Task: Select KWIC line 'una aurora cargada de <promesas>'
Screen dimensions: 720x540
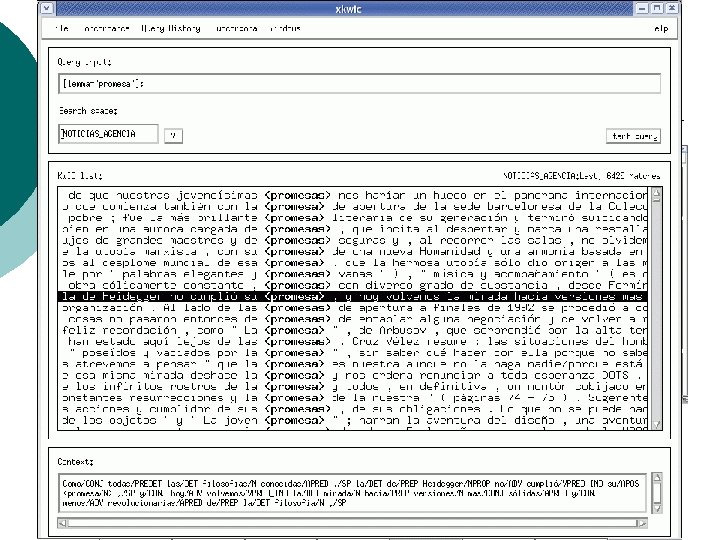Action: [x=354, y=229]
